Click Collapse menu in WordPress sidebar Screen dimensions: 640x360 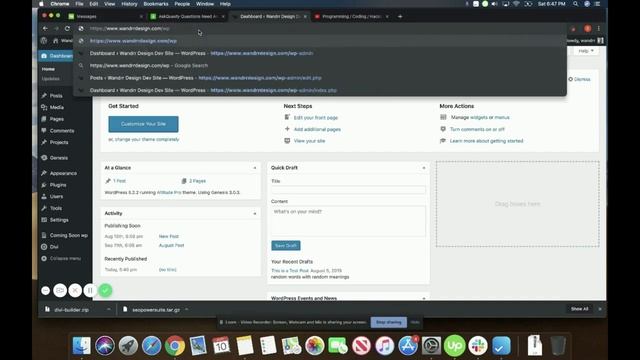click(x=65, y=258)
